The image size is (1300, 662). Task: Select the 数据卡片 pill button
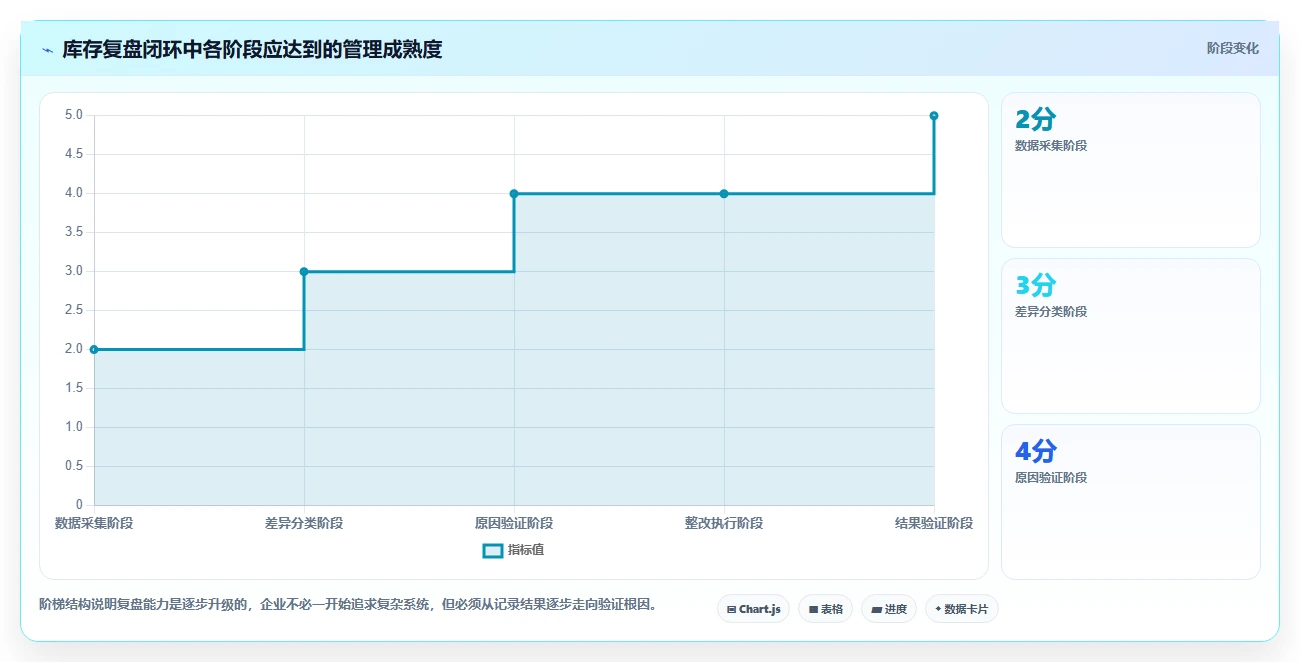(962, 609)
